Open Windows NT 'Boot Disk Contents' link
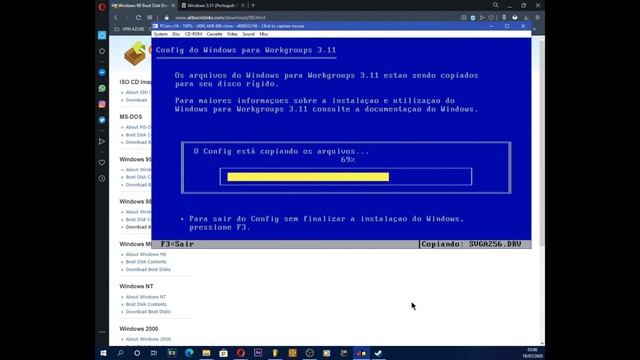This screenshot has width=640, height=360. (x=146, y=304)
